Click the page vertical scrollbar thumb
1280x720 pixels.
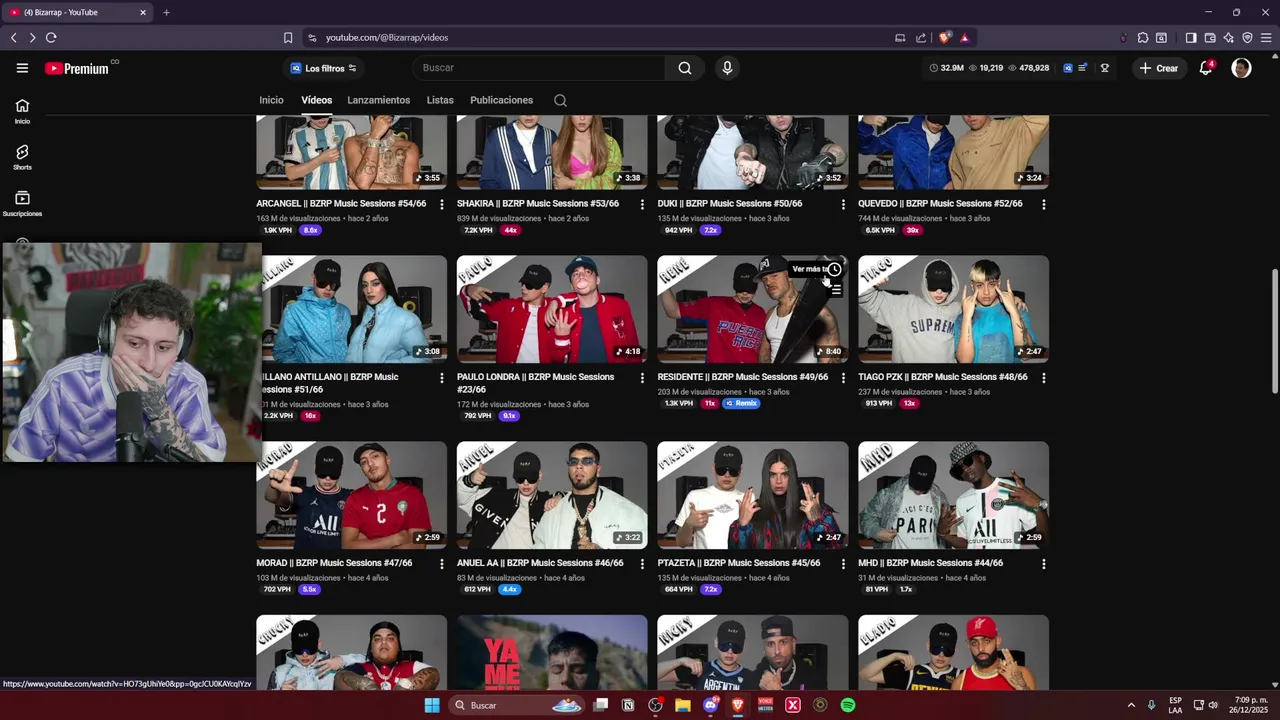[1274, 331]
